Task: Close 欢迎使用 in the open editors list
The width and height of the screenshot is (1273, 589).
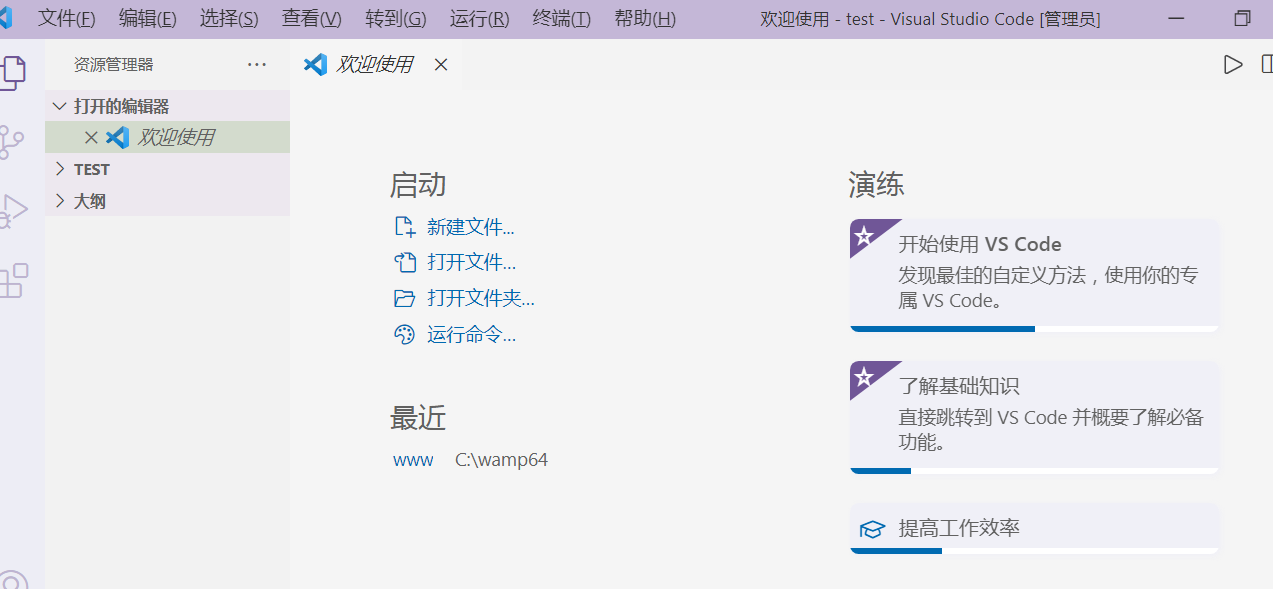Action: pyautogui.click(x=91, y=138)
